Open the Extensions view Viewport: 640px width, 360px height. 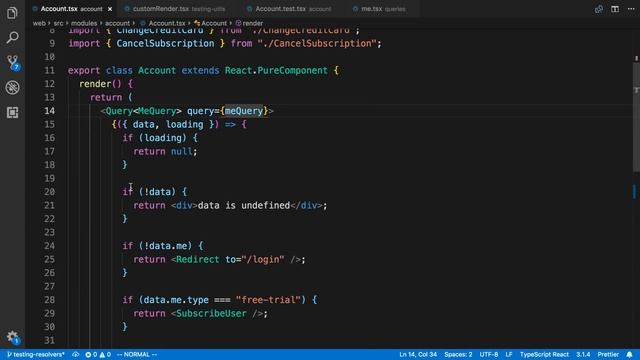click(12, 112)
